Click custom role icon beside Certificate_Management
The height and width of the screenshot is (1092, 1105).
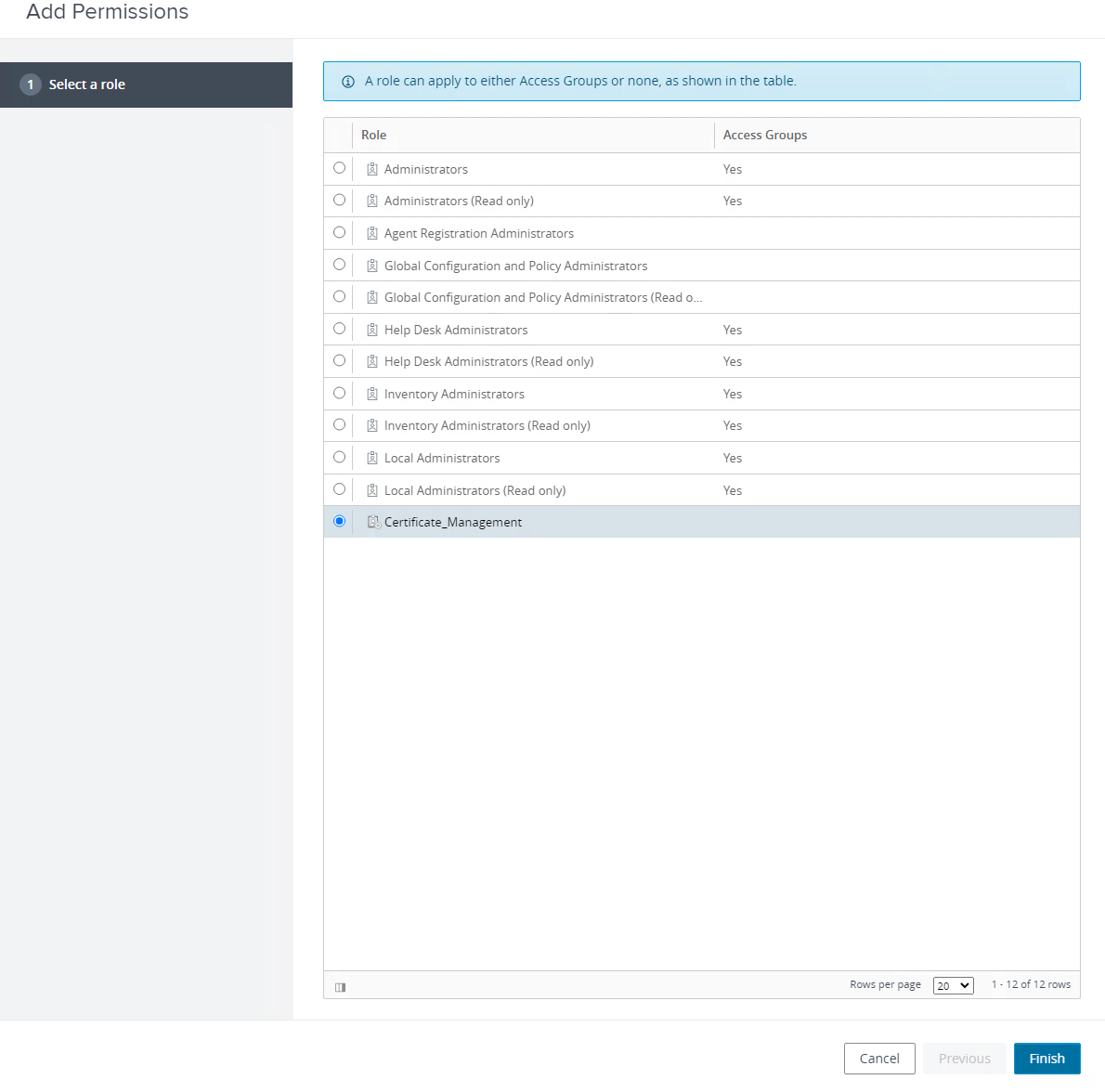(373, 522)
